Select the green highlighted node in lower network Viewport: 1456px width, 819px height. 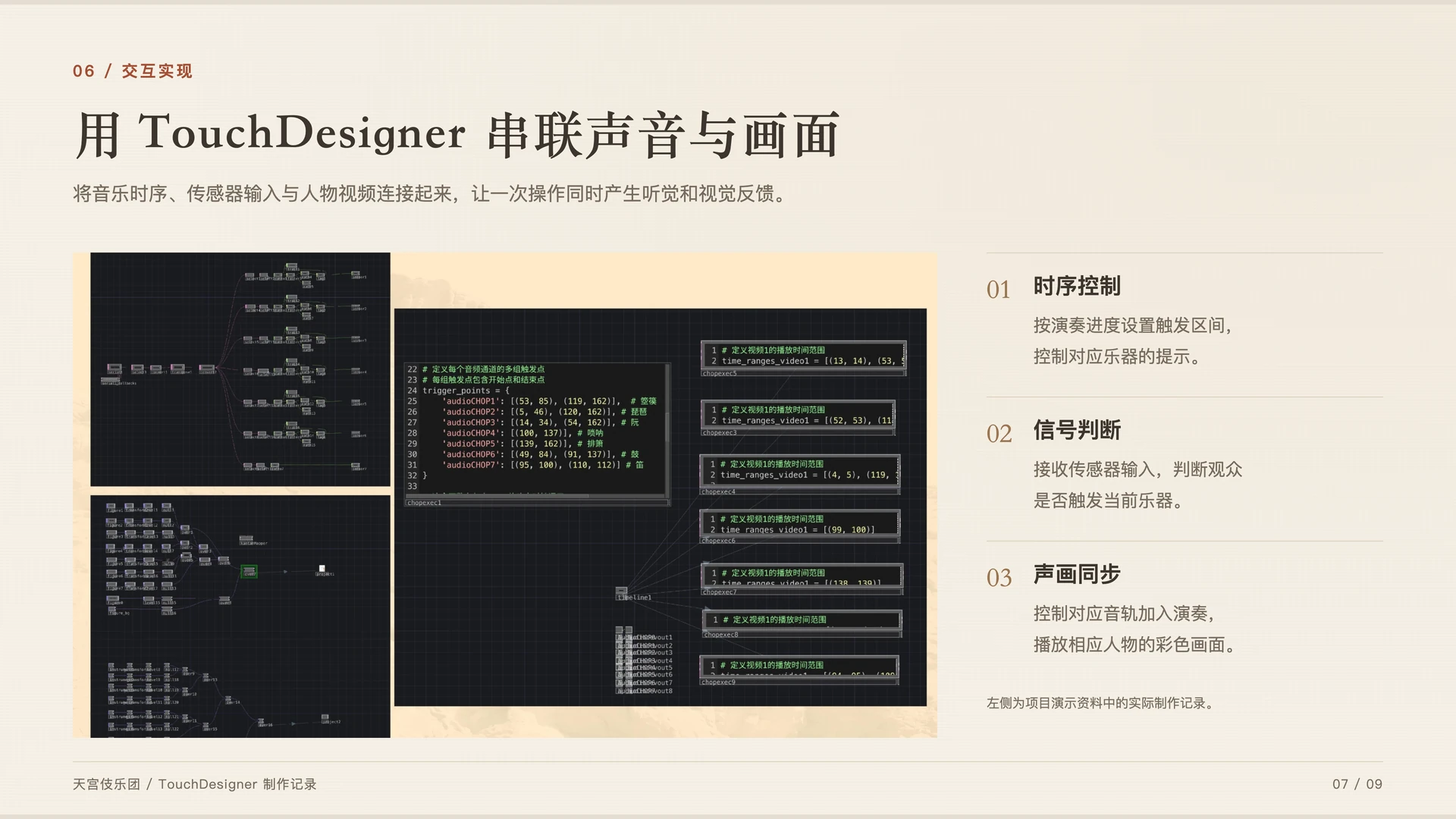click(249, 571)
